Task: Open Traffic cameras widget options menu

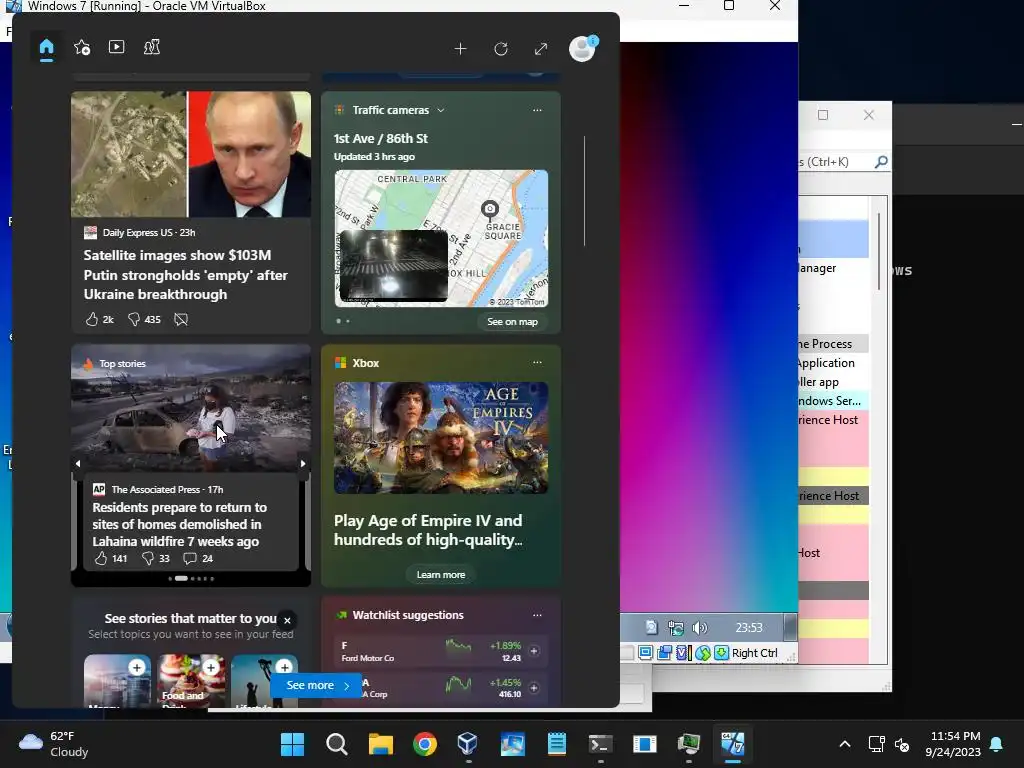Action: click(x=537, y=110)
